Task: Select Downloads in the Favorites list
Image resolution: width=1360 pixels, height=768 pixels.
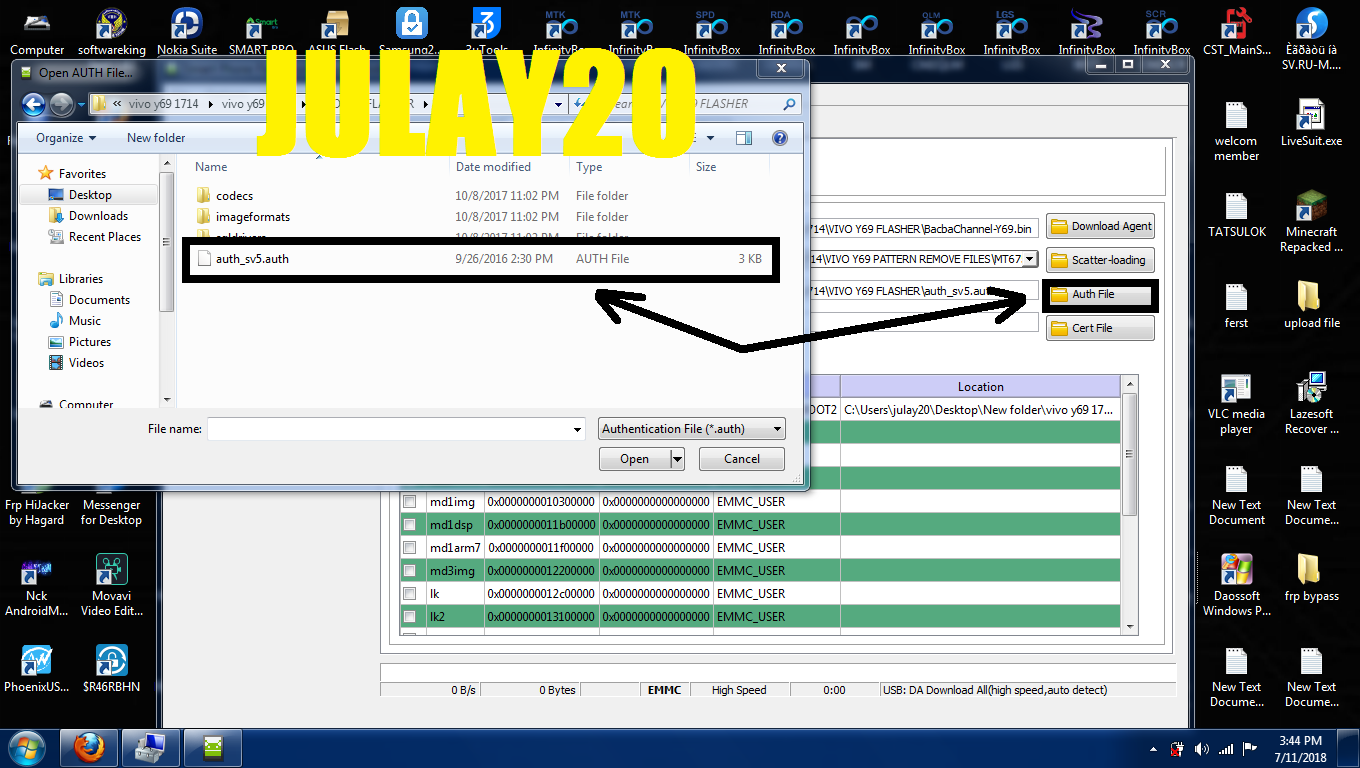Action: pos(98,216)
